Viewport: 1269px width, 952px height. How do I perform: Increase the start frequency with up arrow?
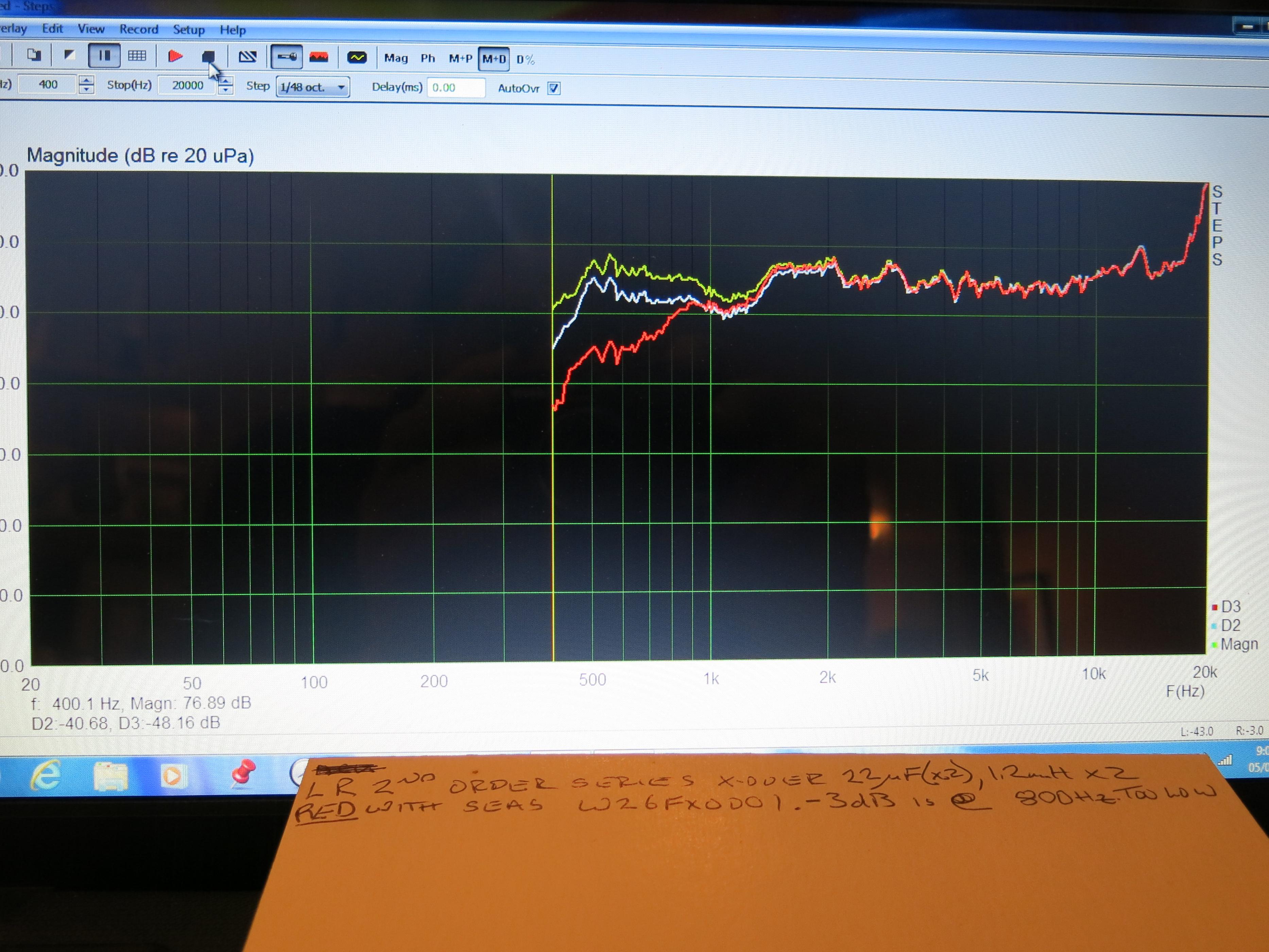click(86, 80)
